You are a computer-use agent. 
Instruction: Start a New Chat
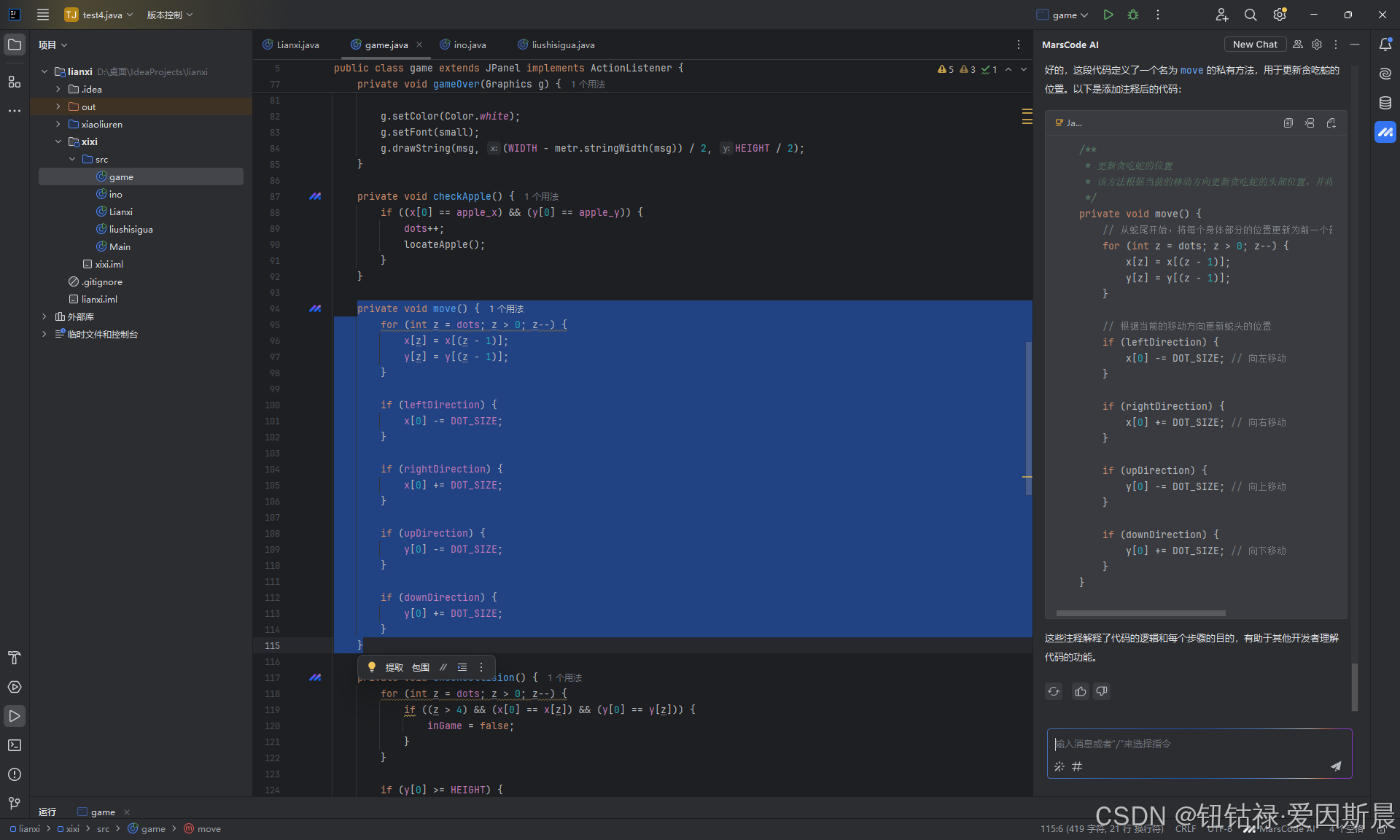coord(1254,44)
